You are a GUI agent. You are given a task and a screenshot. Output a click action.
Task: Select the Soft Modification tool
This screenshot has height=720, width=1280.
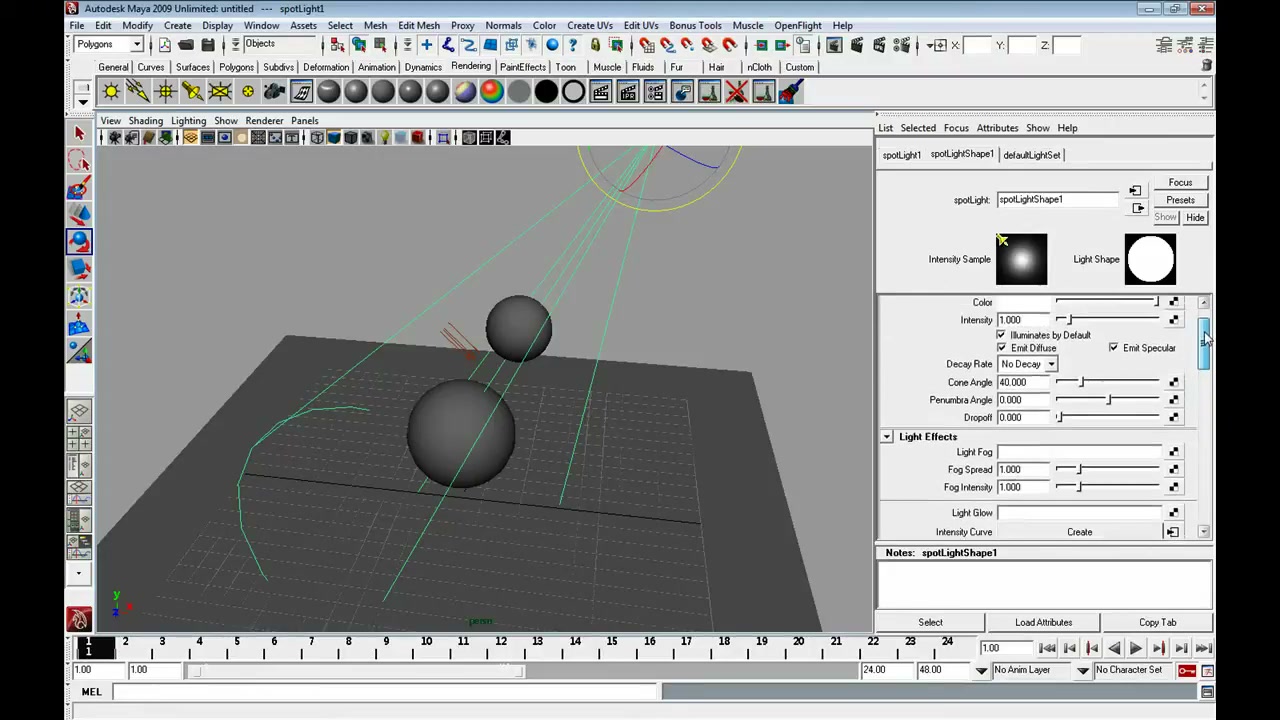(79, 322)
